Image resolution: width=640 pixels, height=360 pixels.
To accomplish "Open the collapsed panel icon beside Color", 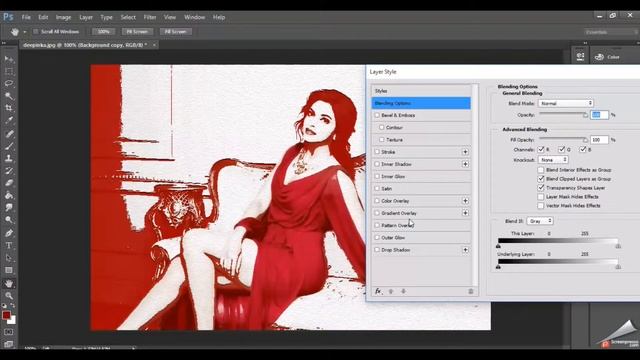I will [580, 56].
